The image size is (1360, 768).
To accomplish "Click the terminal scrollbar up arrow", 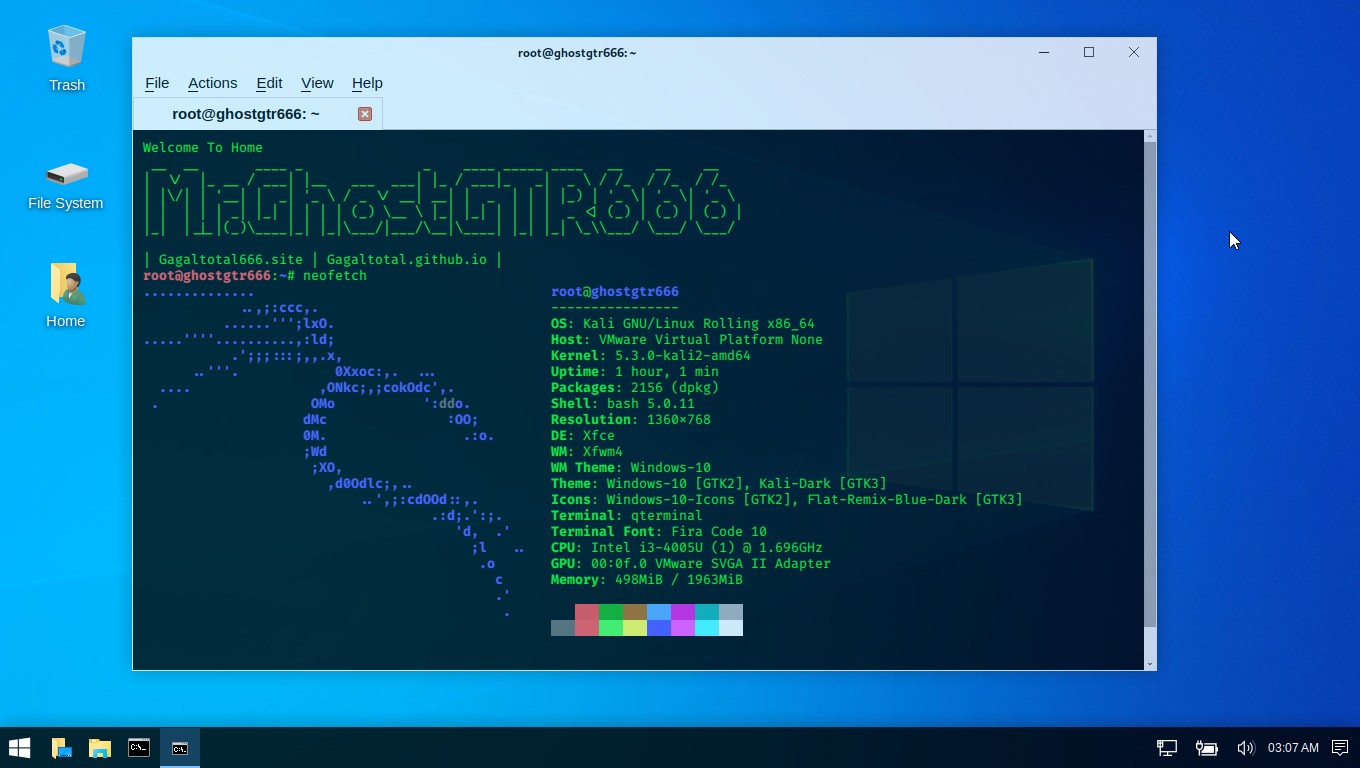I will (1150, 136).
